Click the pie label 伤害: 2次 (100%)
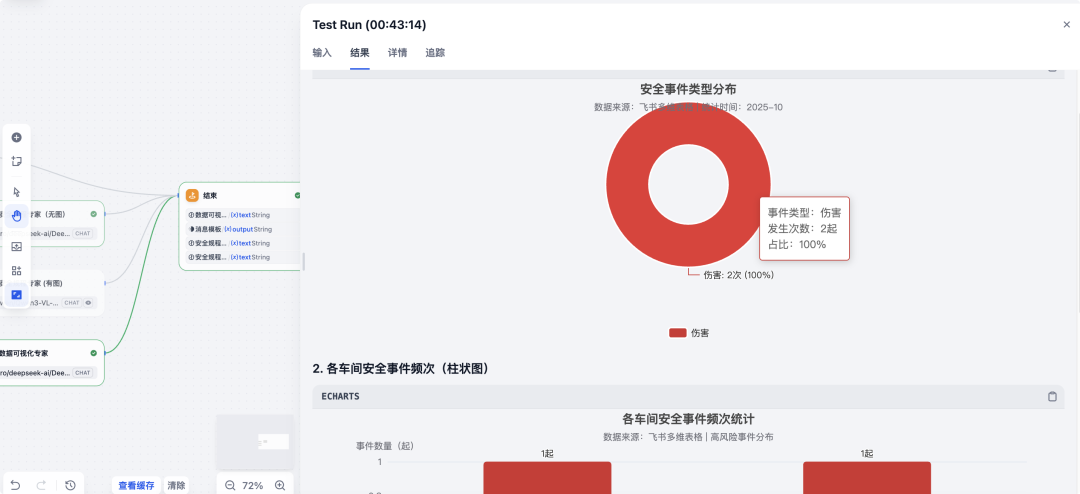Image resolution: width=1080 pixels, height=494 pixels. click(x=738, y=275)
